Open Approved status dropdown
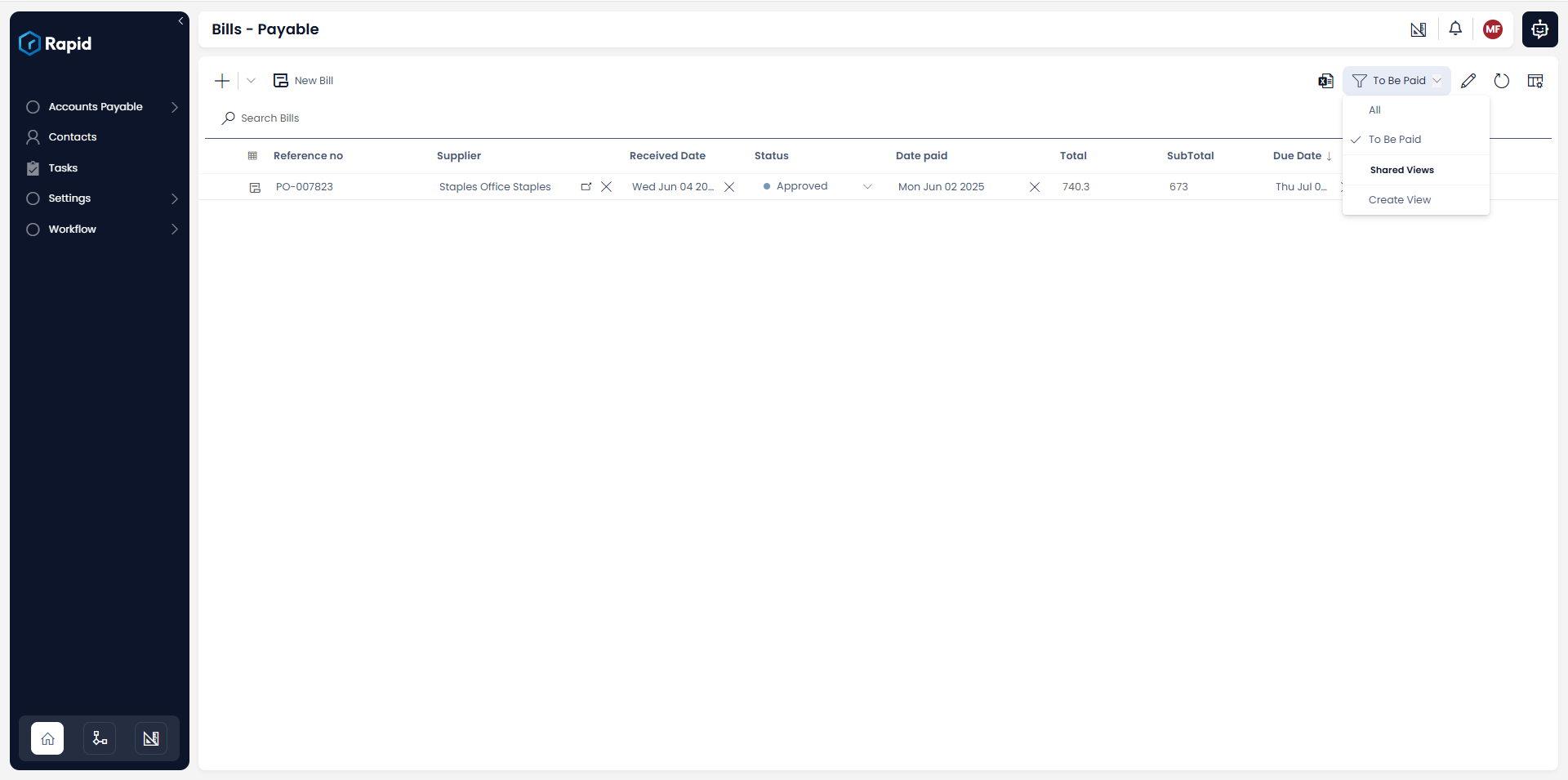This screenshot has width=1568, height=780. (867, 187)
